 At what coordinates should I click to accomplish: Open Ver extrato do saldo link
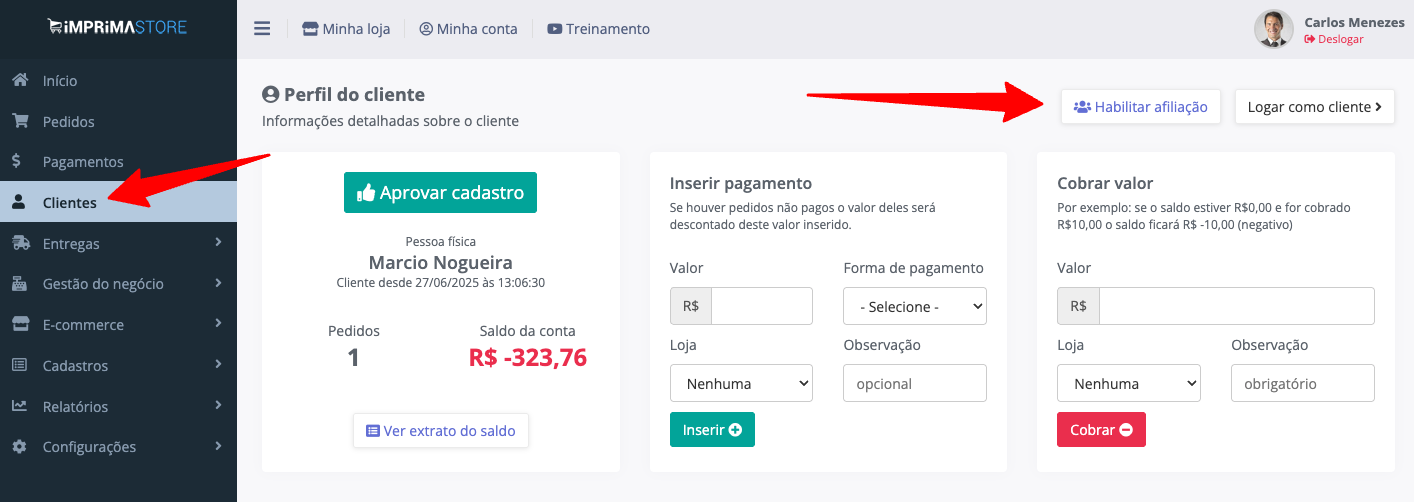441,431
